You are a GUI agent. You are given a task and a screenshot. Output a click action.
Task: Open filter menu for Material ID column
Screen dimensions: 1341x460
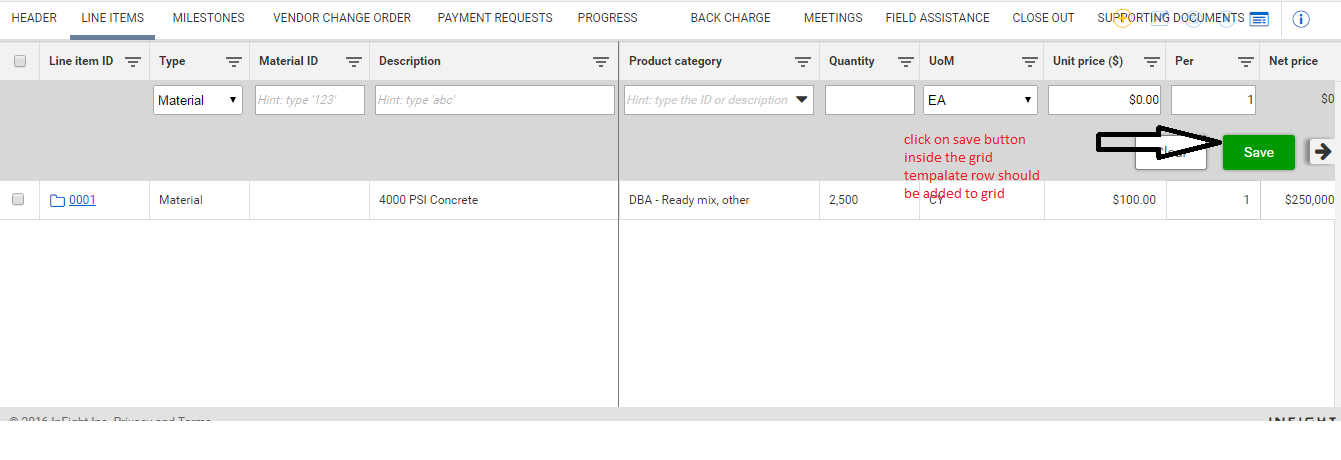click(x=353, y=62)
